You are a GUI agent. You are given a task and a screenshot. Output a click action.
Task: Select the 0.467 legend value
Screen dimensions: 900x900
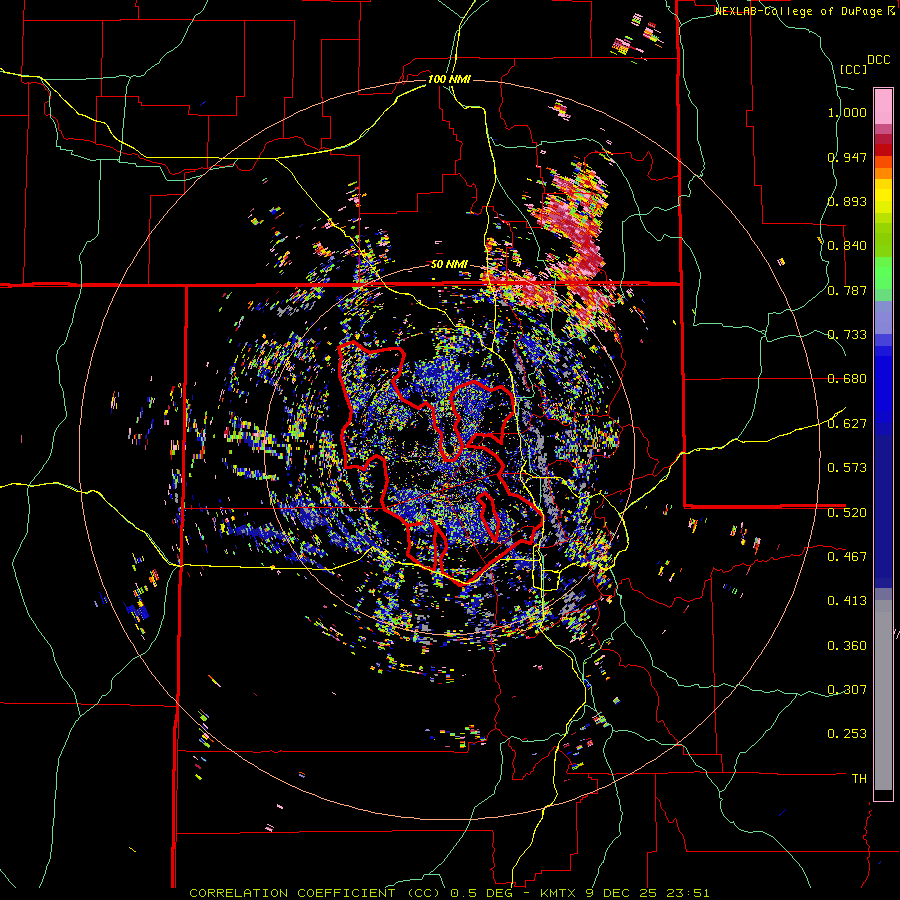pyautogui.click(x=847, y=556)
